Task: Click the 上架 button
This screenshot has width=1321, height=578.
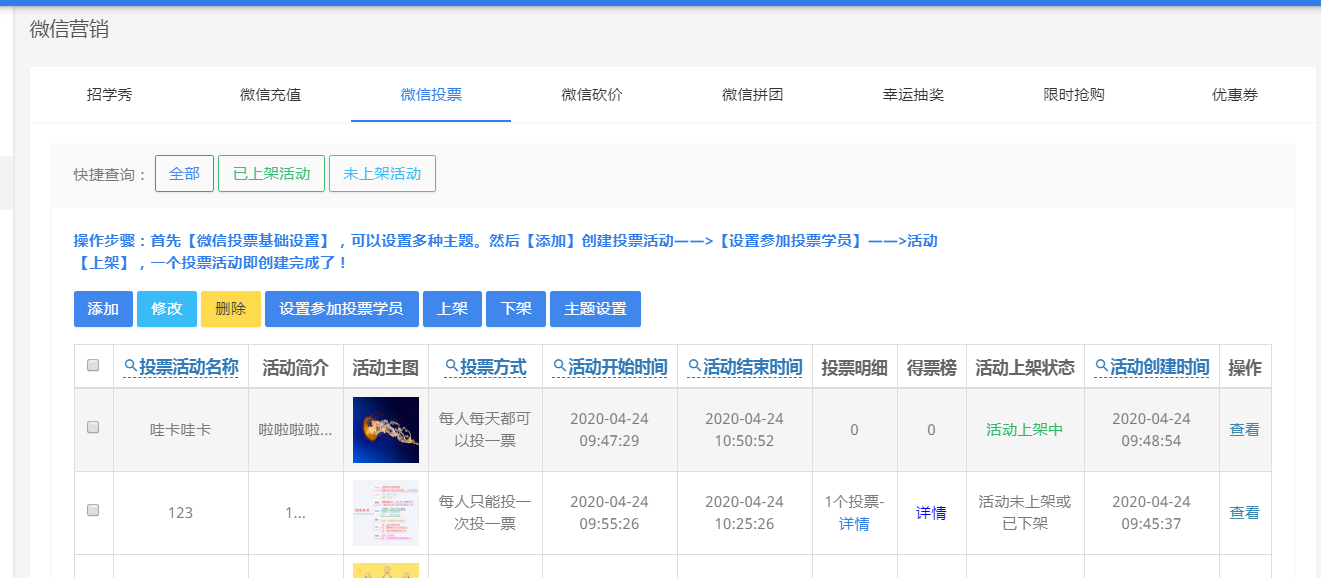Action: [453, 309]
